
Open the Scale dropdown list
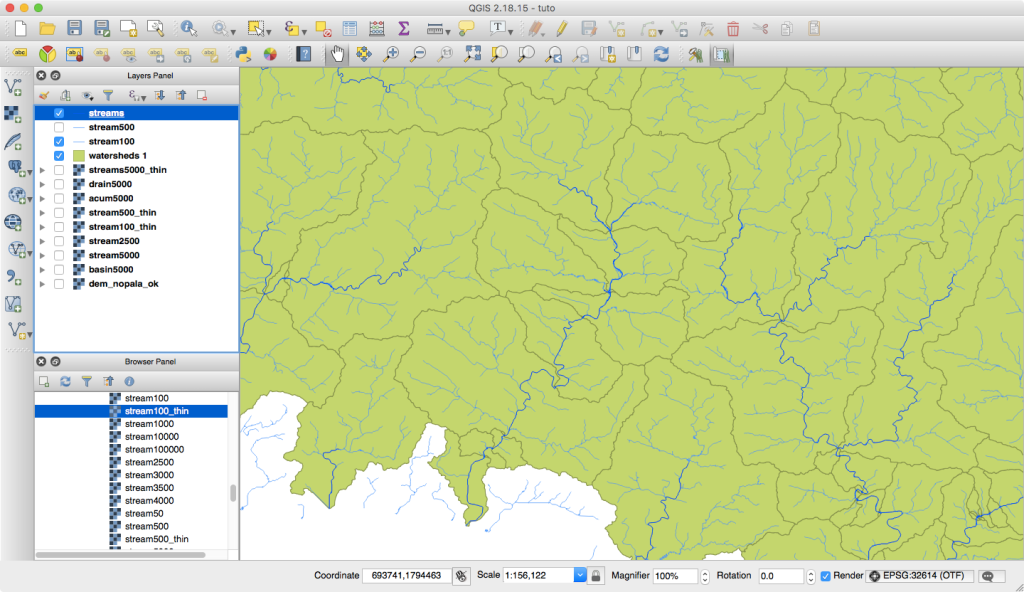tap(580, 576)
